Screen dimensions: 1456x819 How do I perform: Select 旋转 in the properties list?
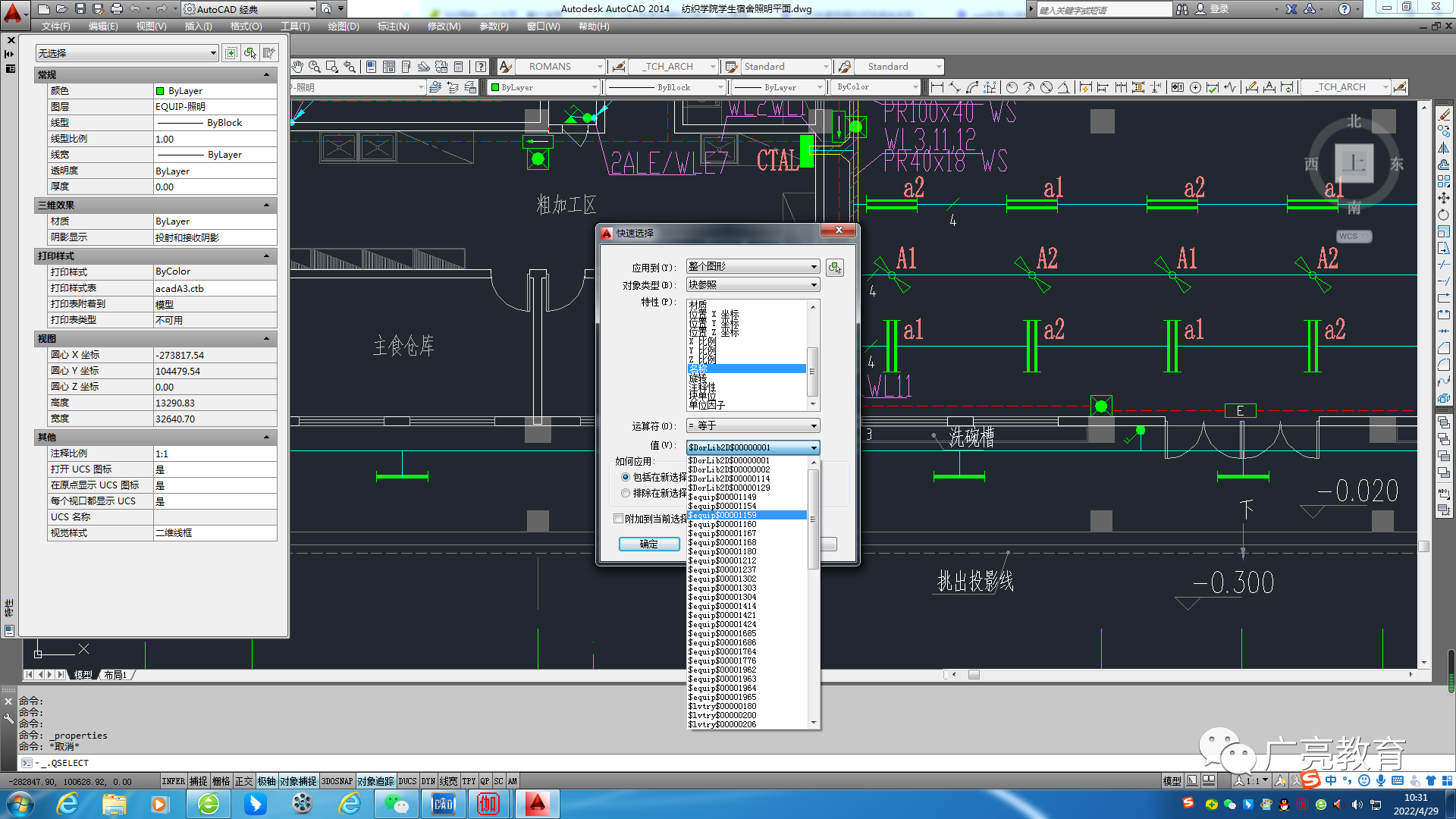(698, 378)
